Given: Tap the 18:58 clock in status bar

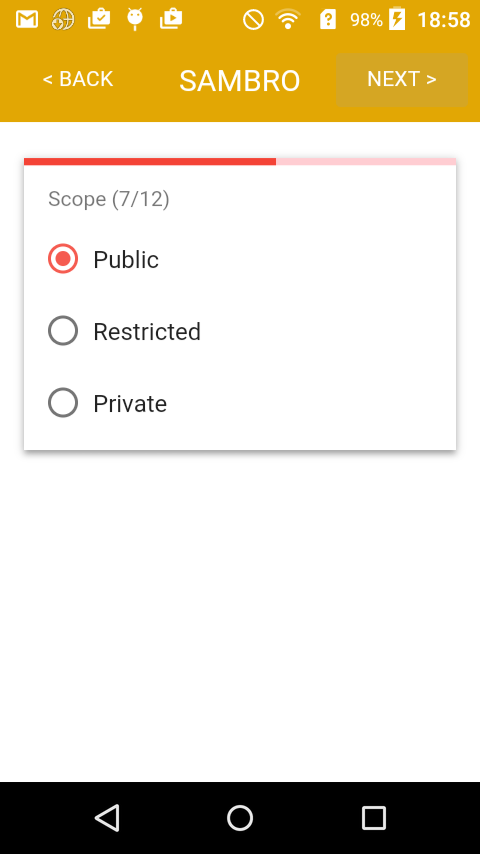Looking at the screenshot, I should 443,20.
